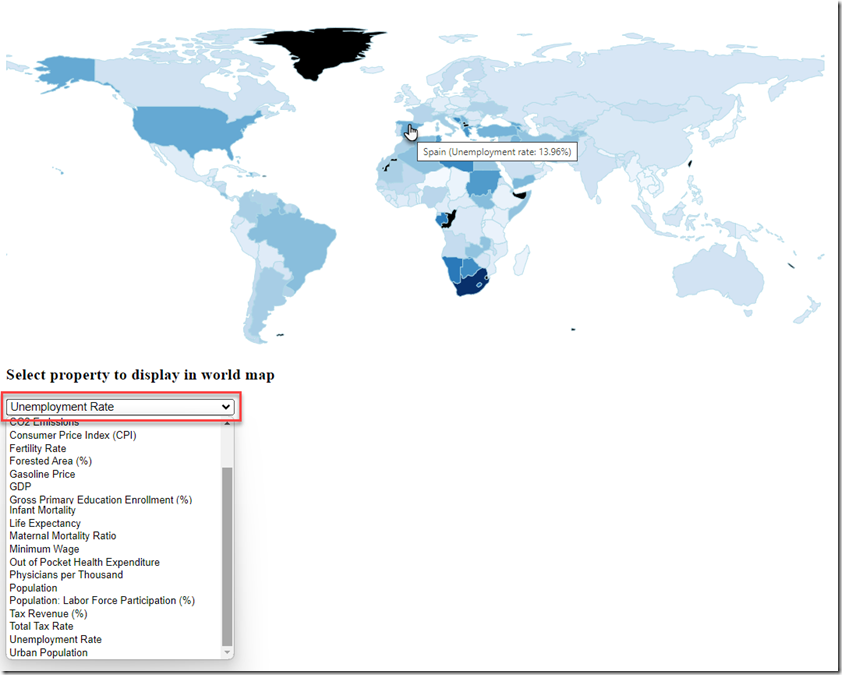842x675 pixels.
Task: Open the Unemployment Rate dropdown
Action: coord(118,406)
